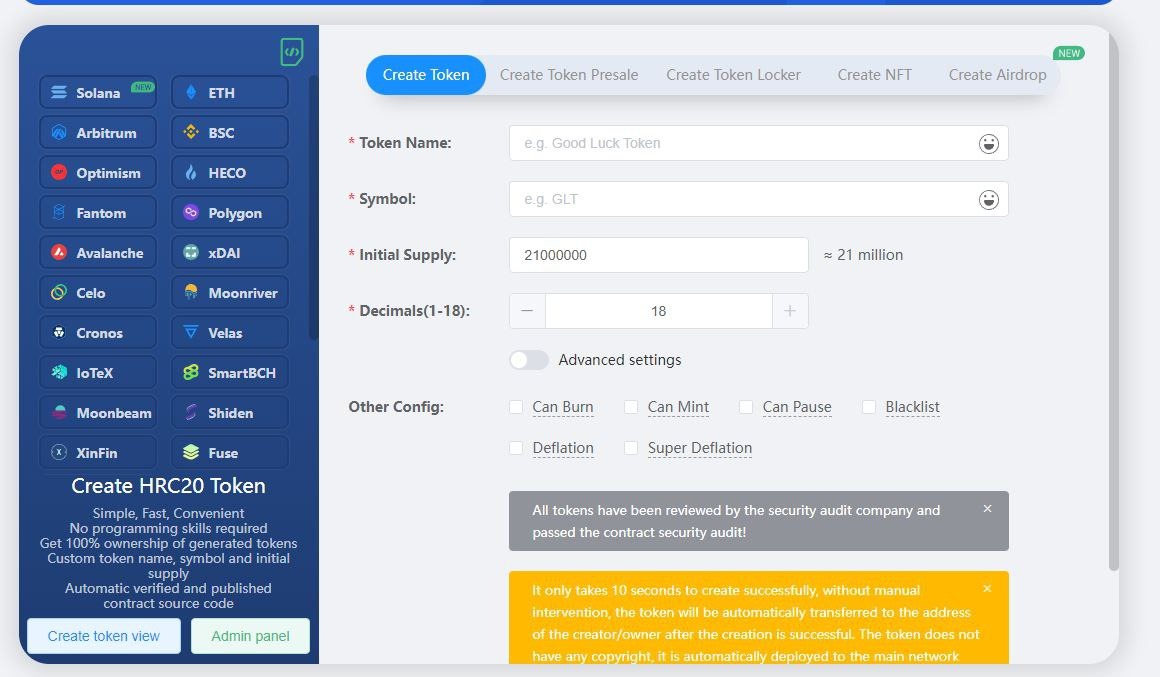This screenshot has width=1160, height=677.
Task: Select the SmartBCH network
Action: [229, 372]
